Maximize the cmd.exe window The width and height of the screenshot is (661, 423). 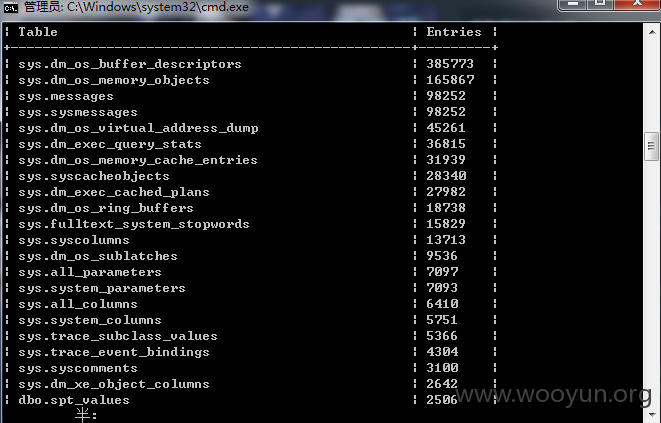(x=600, y=4)
